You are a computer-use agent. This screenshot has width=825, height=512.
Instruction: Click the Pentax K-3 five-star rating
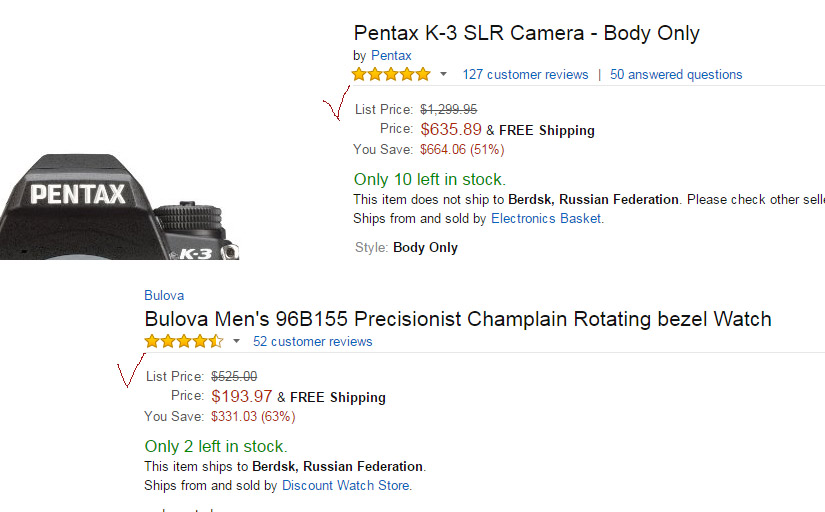pyautogui.click(x=391, y=74)
